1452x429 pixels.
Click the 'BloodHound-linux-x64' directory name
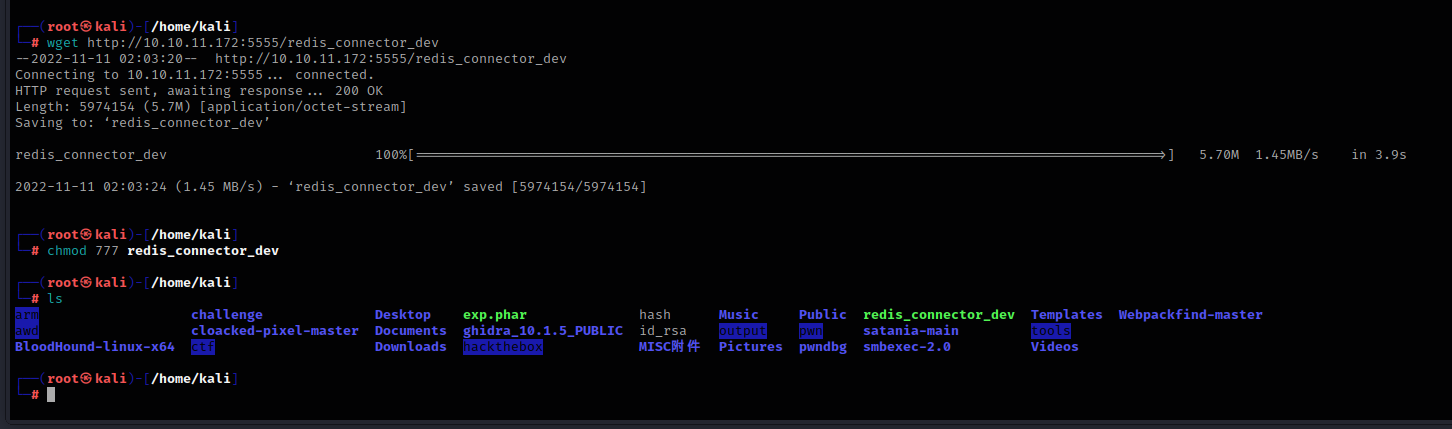[95, 347]
